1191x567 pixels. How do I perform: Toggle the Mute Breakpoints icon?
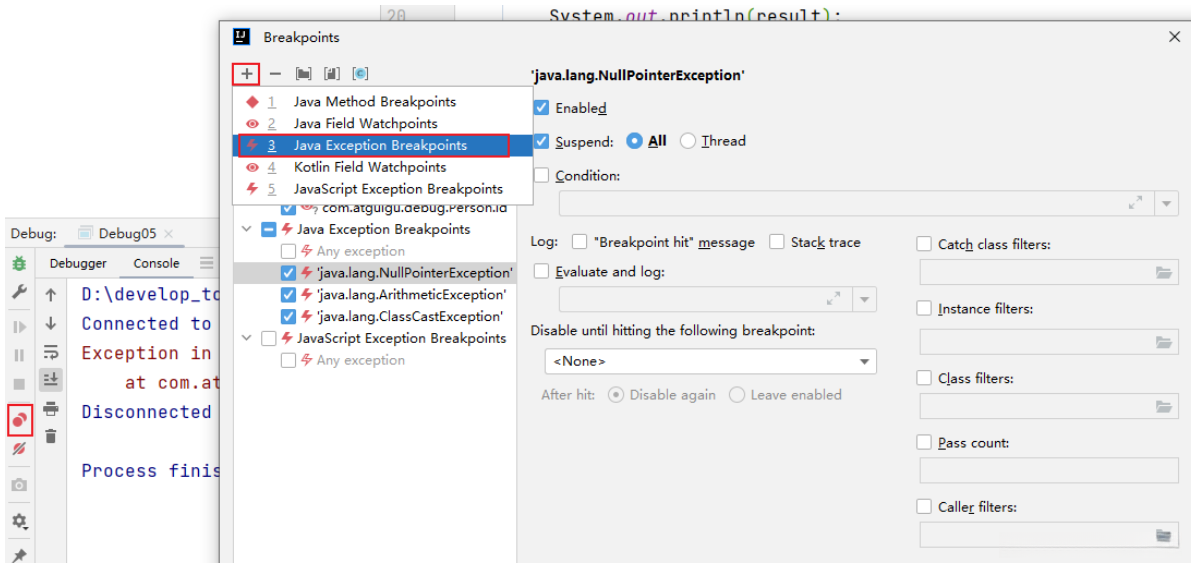[20, 448]
